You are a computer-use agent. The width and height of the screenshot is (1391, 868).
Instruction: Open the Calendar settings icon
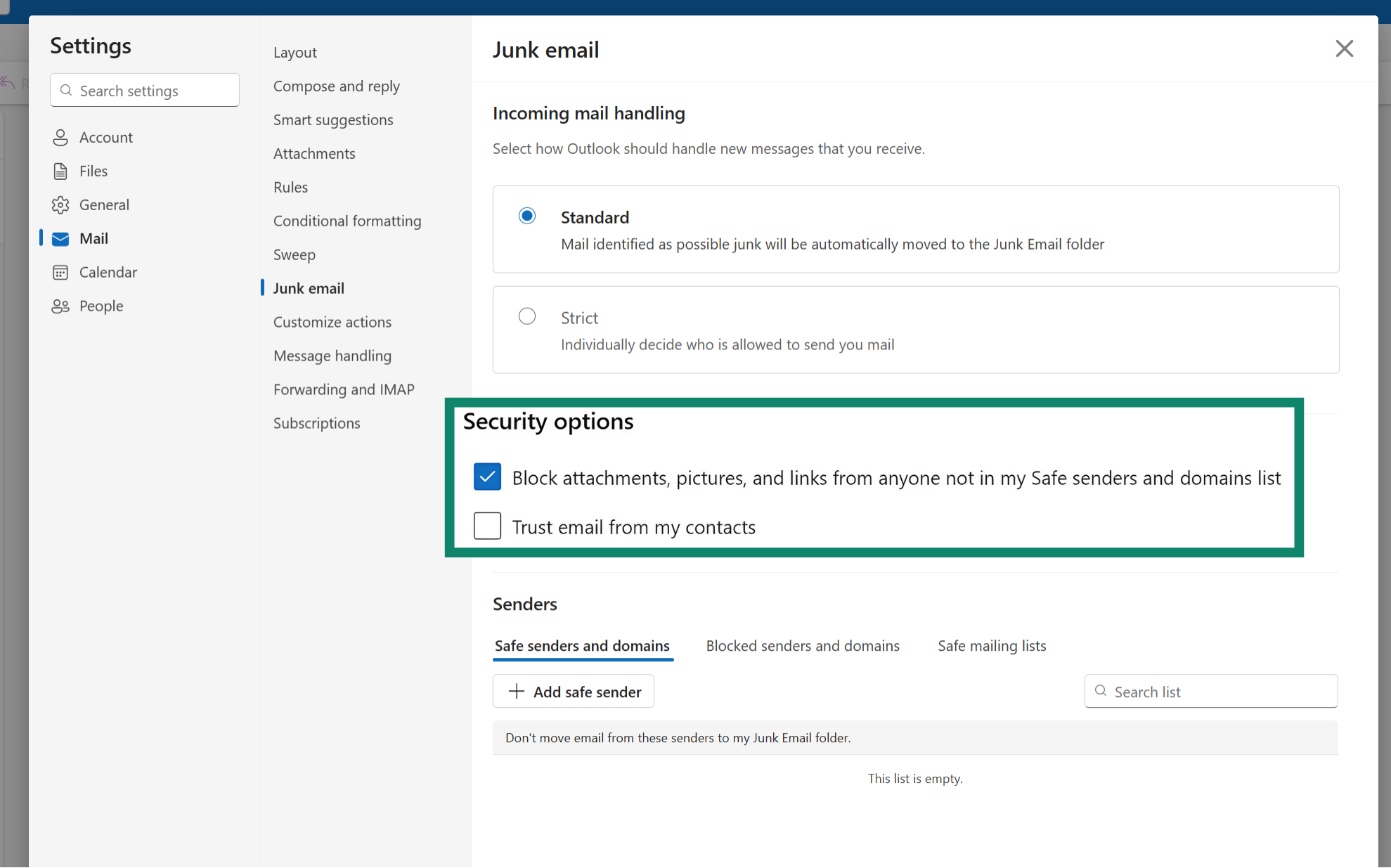tap(60, 272)
